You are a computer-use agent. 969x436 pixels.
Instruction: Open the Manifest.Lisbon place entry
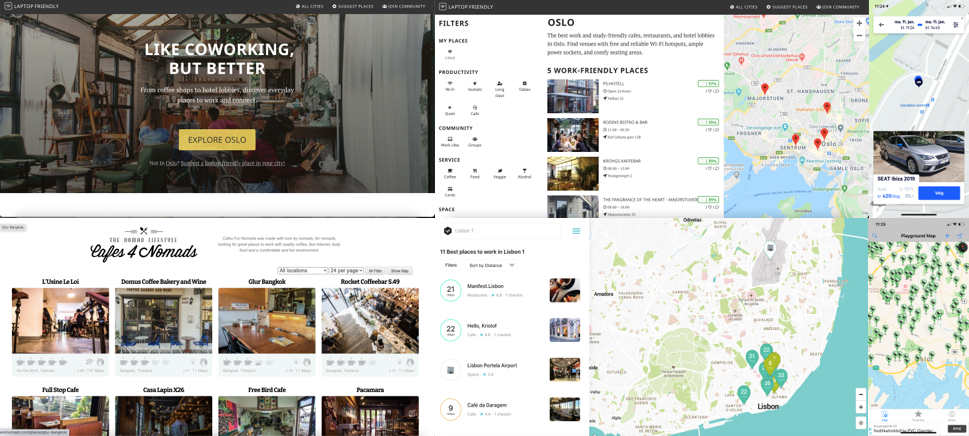pos(510,290)
